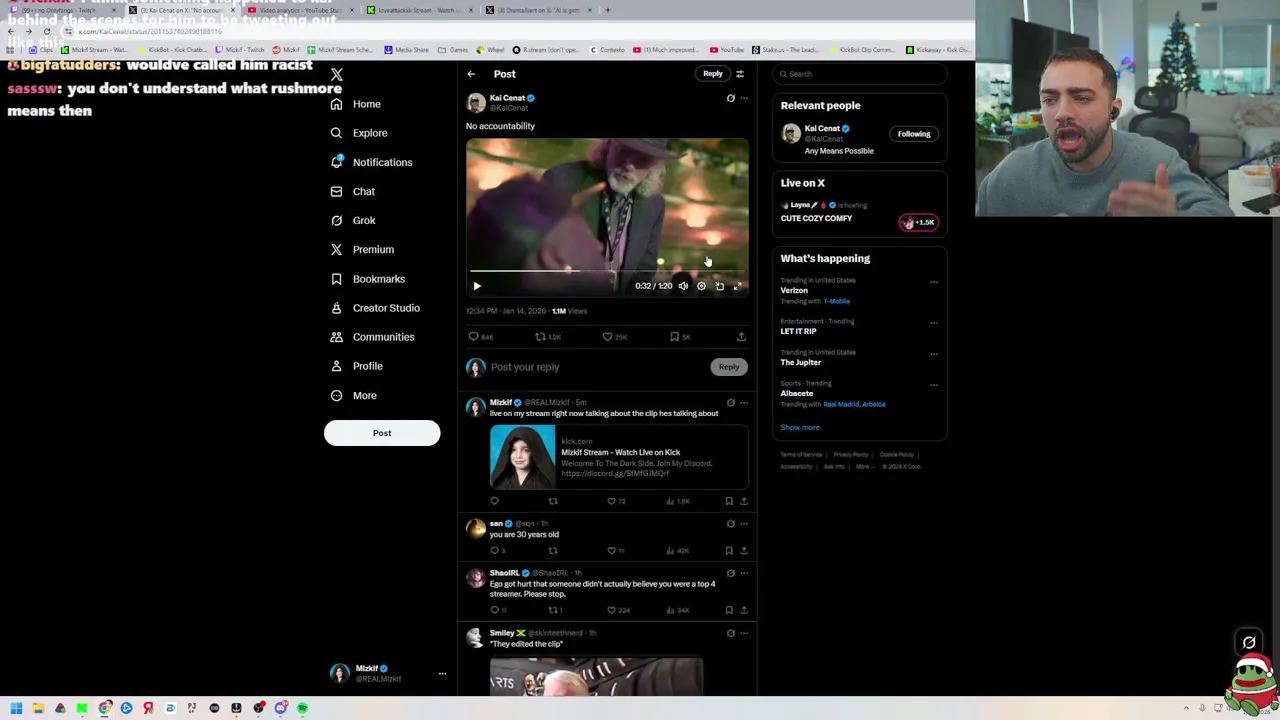The width and height of the screenshot is (1280, 720).
Task: Open the Verizon trending topic
Action: click(794, 291)
